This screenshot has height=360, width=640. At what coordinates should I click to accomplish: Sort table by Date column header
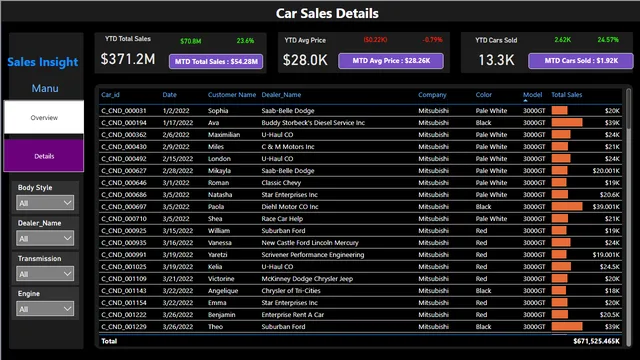[x=169, y=95]
